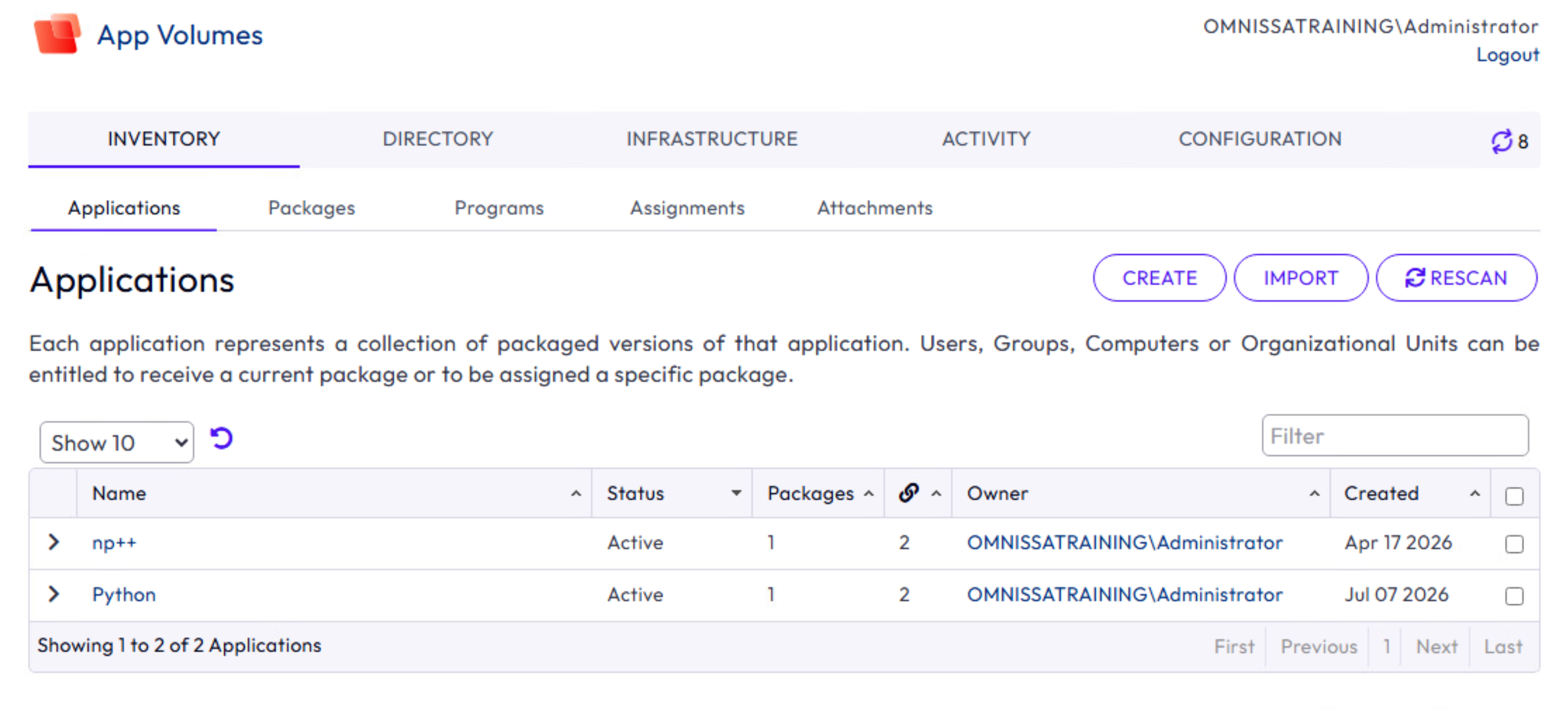Select page 1 in pagination
1568x713 pixels.
1387,646
